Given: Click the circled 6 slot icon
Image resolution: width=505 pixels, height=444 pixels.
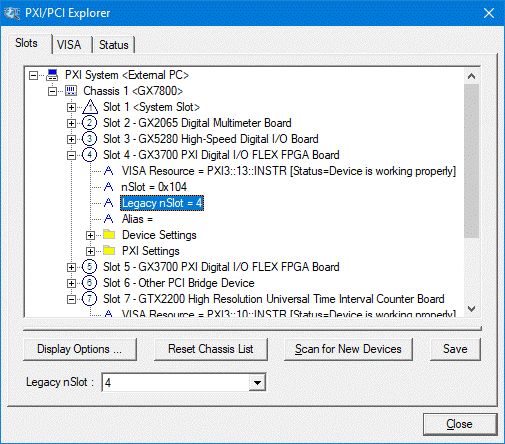Looking at the screenshot, I should pos(89,283).
